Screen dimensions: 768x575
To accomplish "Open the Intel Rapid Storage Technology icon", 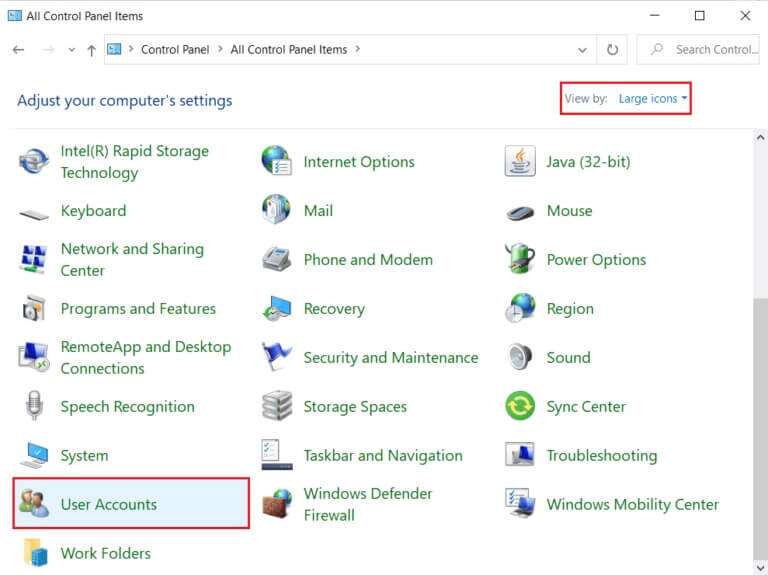I will click(33, 161).
